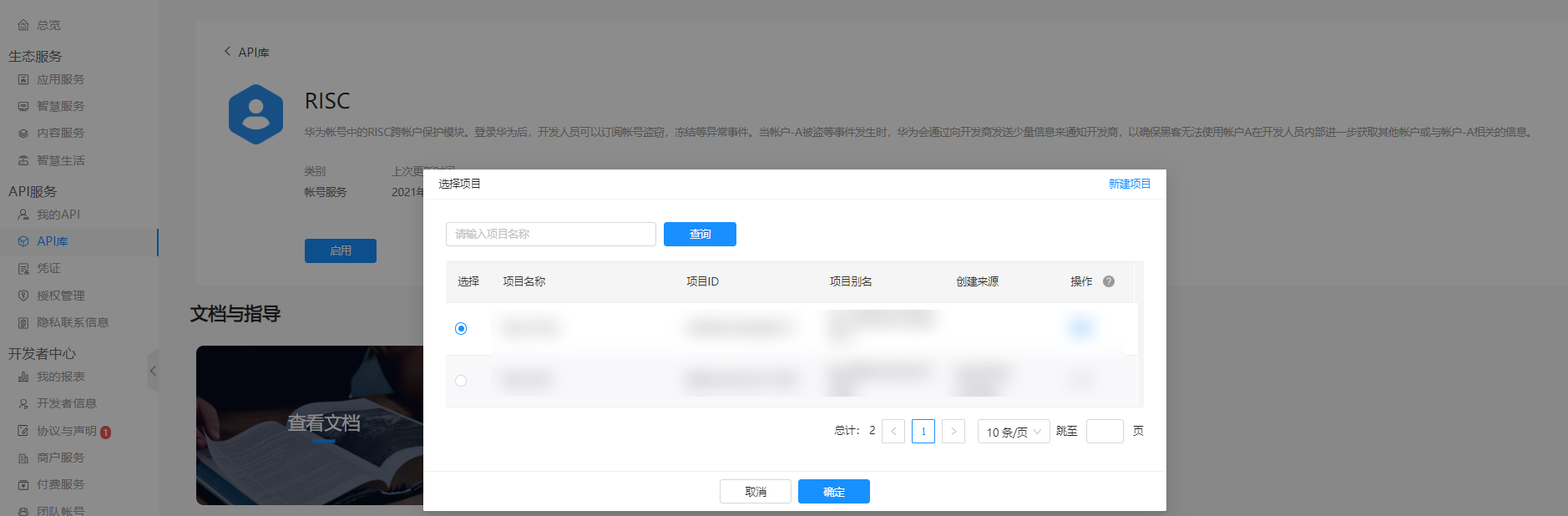Click the 开发者信息 person icon
Viewport: 1568px width, 516px height.
coord(23,403)
